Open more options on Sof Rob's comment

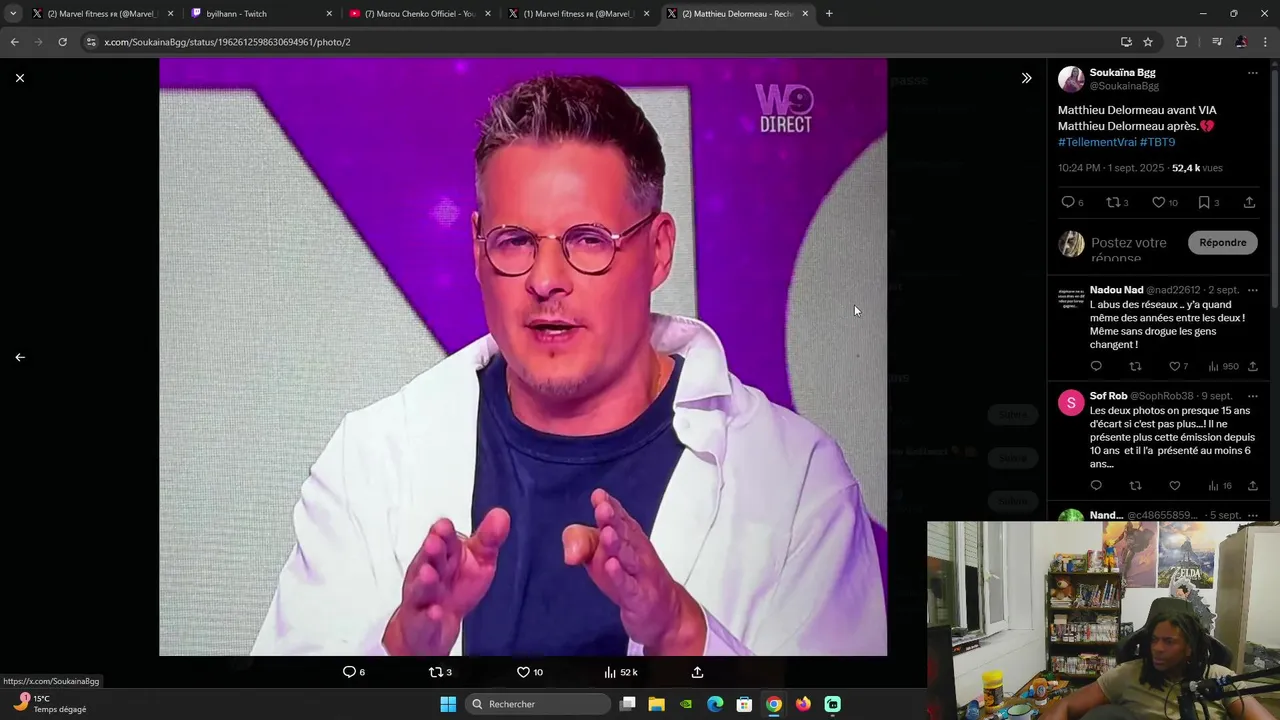[x=1252, y=396]
